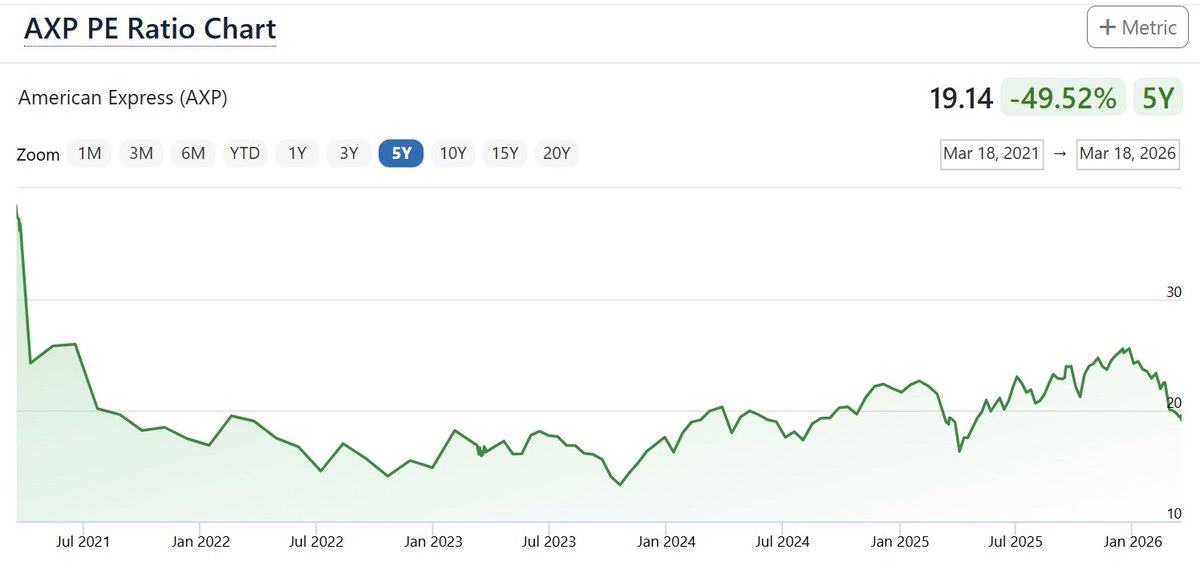
Task: Click the Jan 2023 axis label
Action: pyautogui.click(x=433, y=541)
